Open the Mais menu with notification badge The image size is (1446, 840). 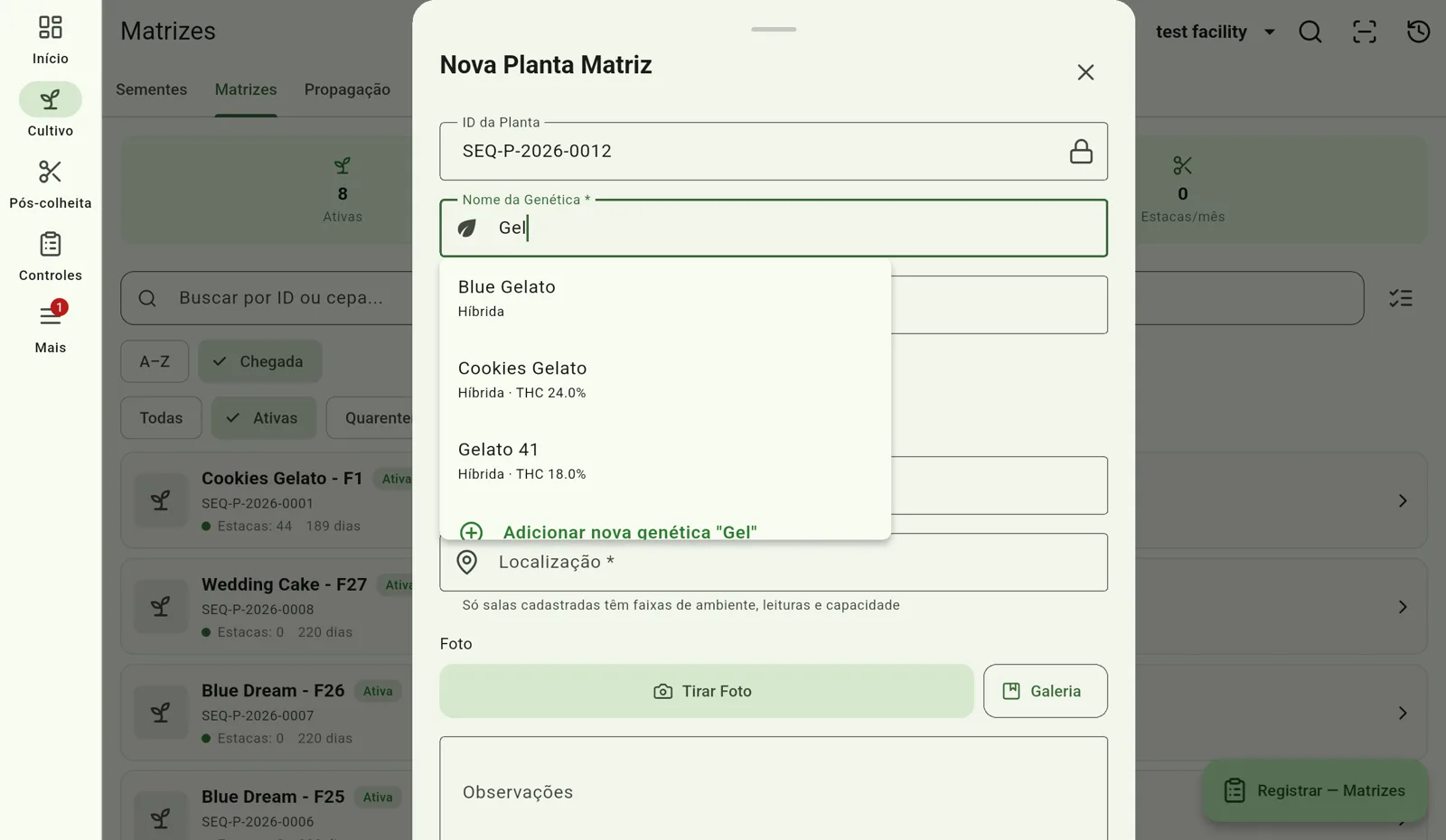click(51, 315)
